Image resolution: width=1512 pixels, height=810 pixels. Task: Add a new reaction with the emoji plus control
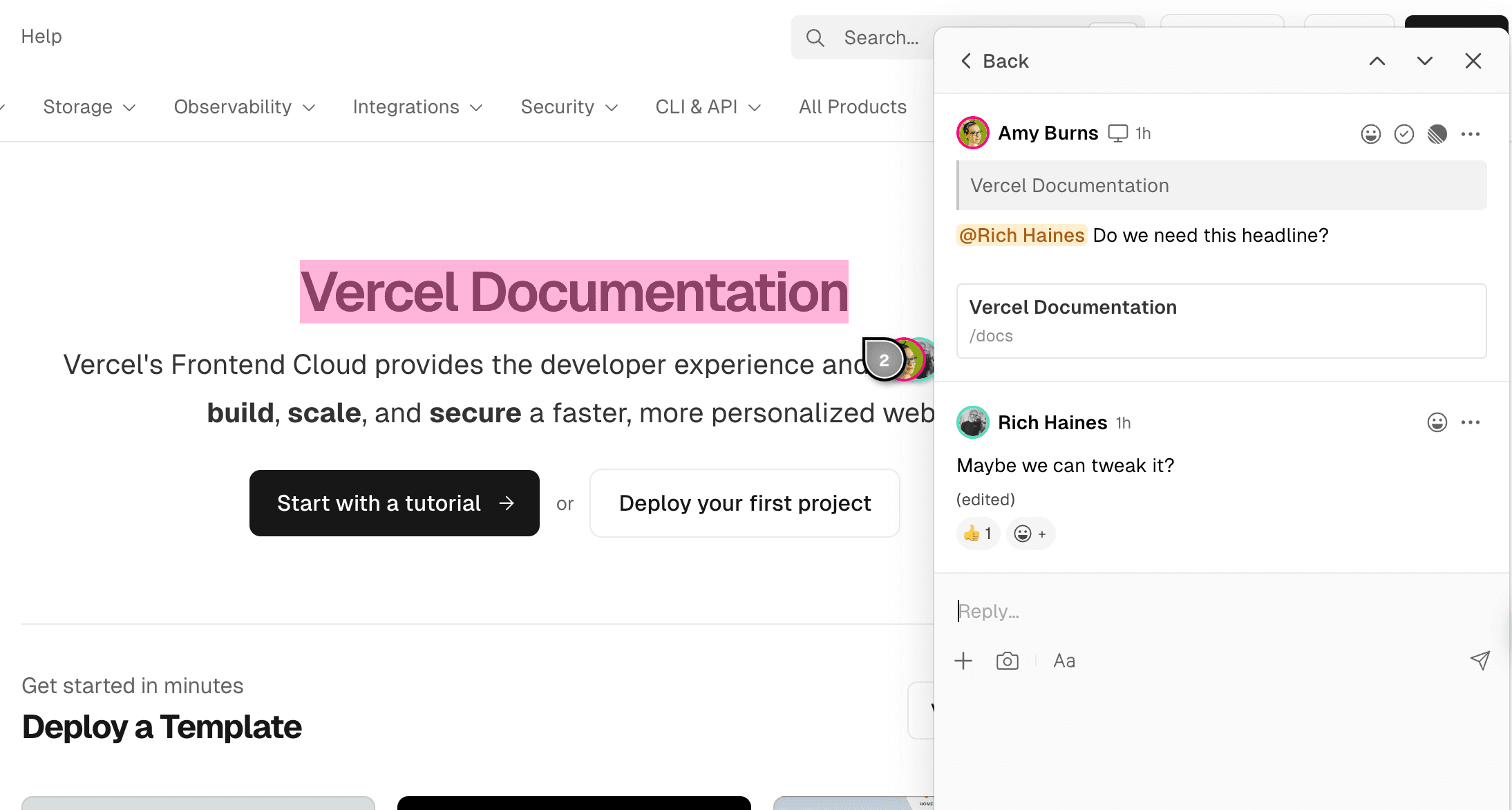point(1030,533)
